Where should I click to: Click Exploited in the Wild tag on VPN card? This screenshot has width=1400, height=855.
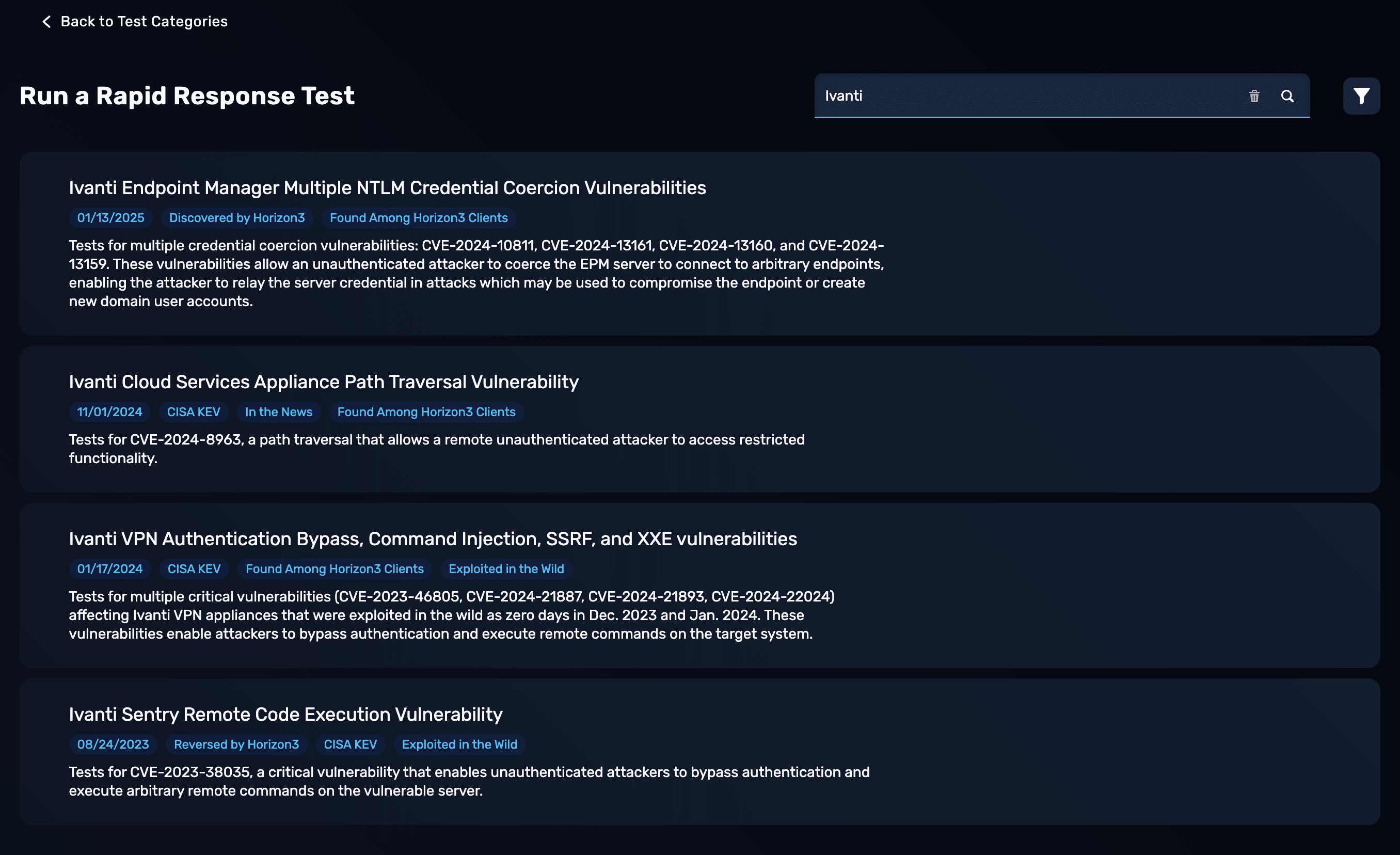[x=506, y=569]
